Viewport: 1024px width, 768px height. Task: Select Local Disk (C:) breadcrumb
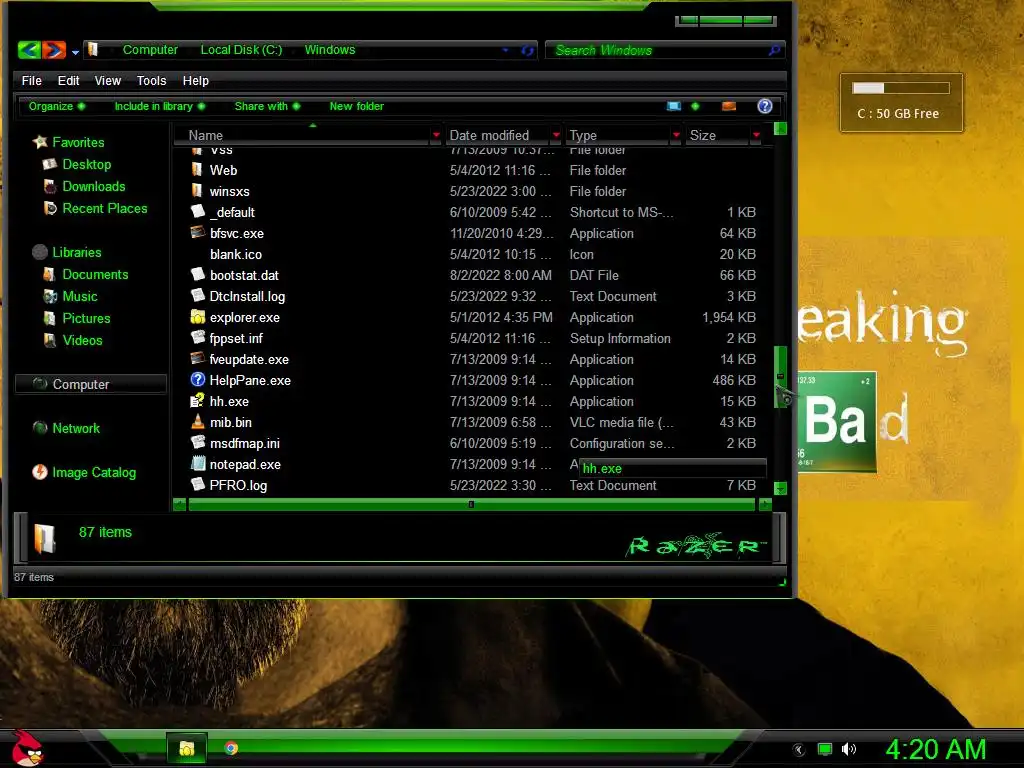[x=241, y=50]
